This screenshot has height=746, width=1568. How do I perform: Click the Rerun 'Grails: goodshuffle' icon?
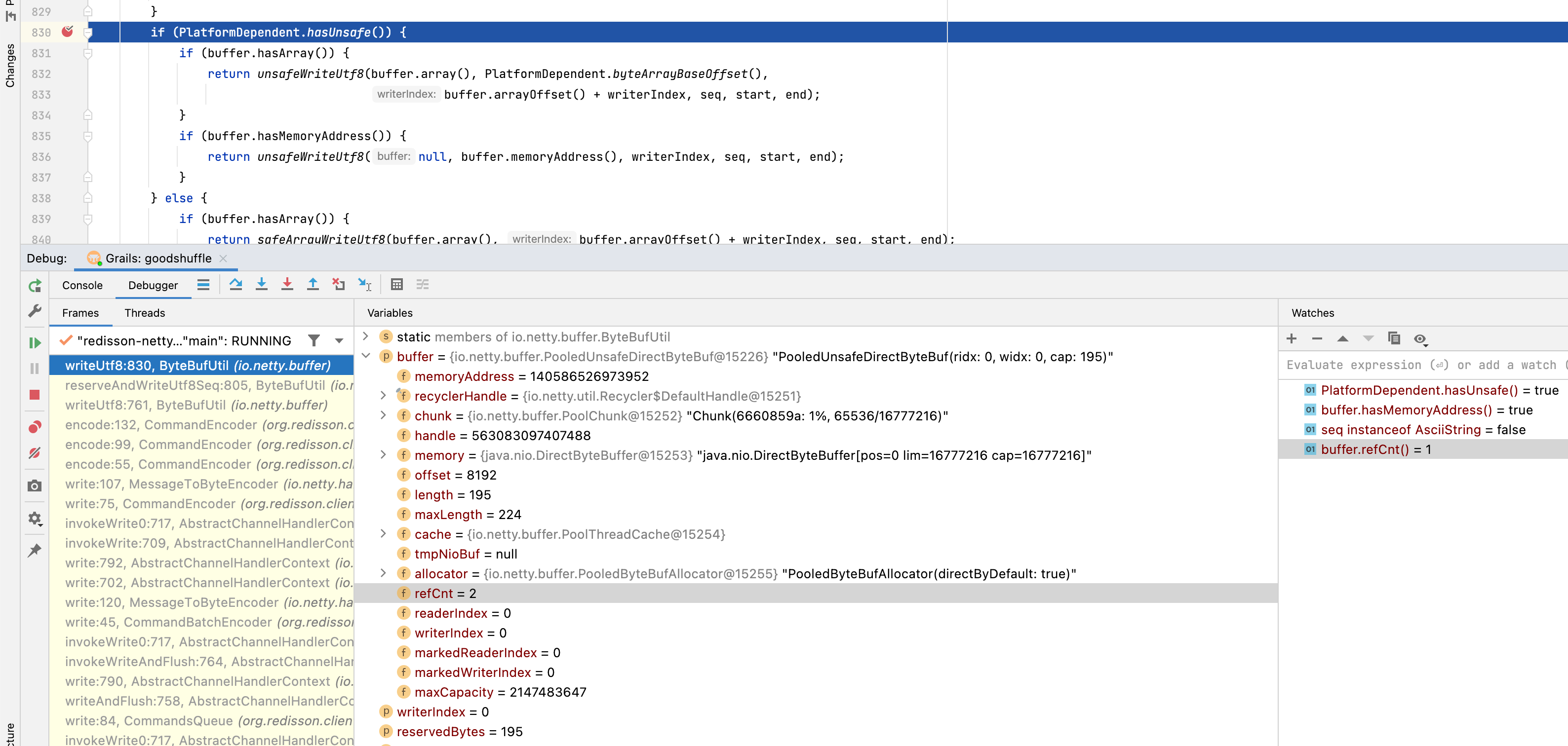(x=35, y=285)
